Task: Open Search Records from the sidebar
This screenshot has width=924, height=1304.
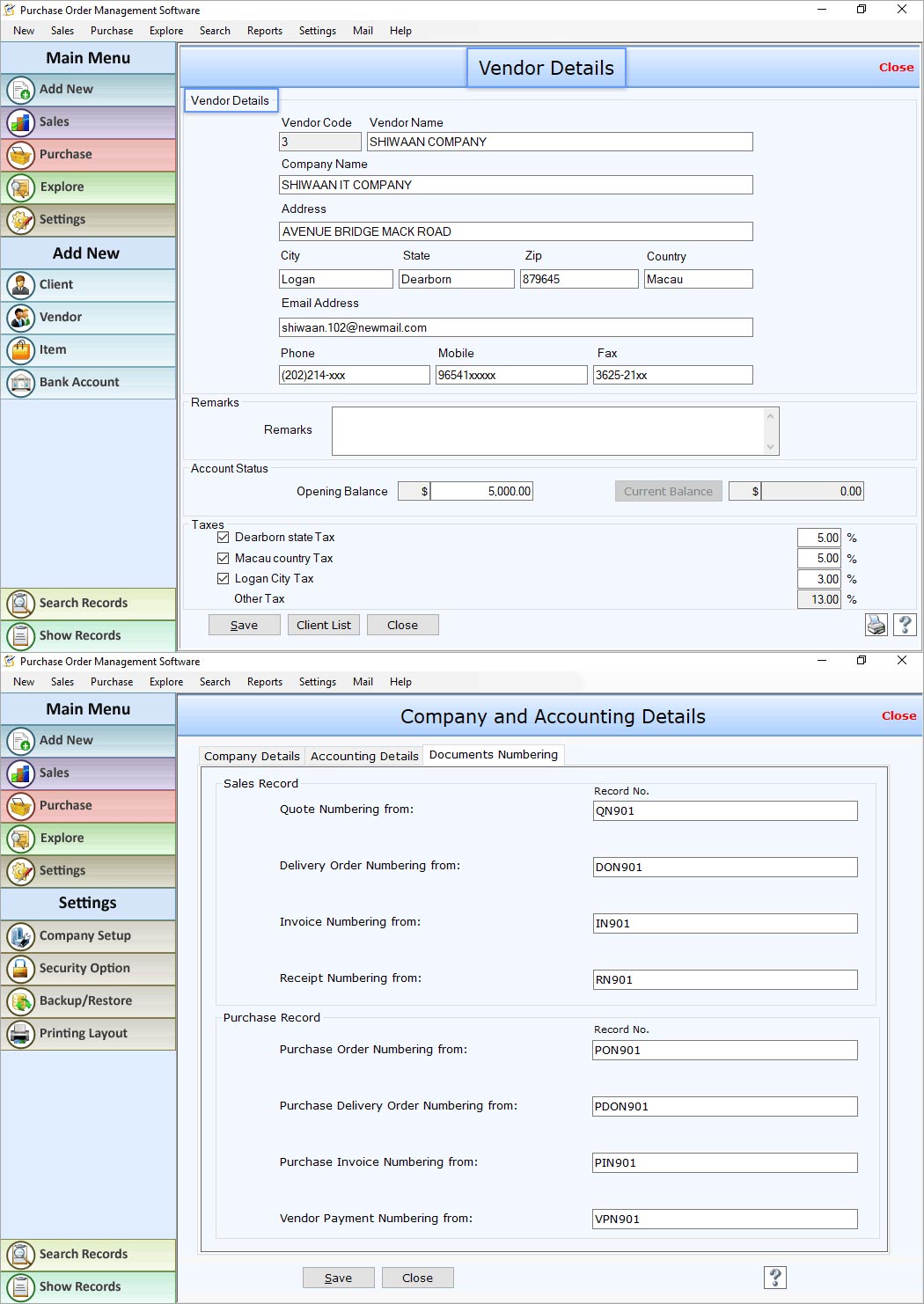Action: [79, 604]
